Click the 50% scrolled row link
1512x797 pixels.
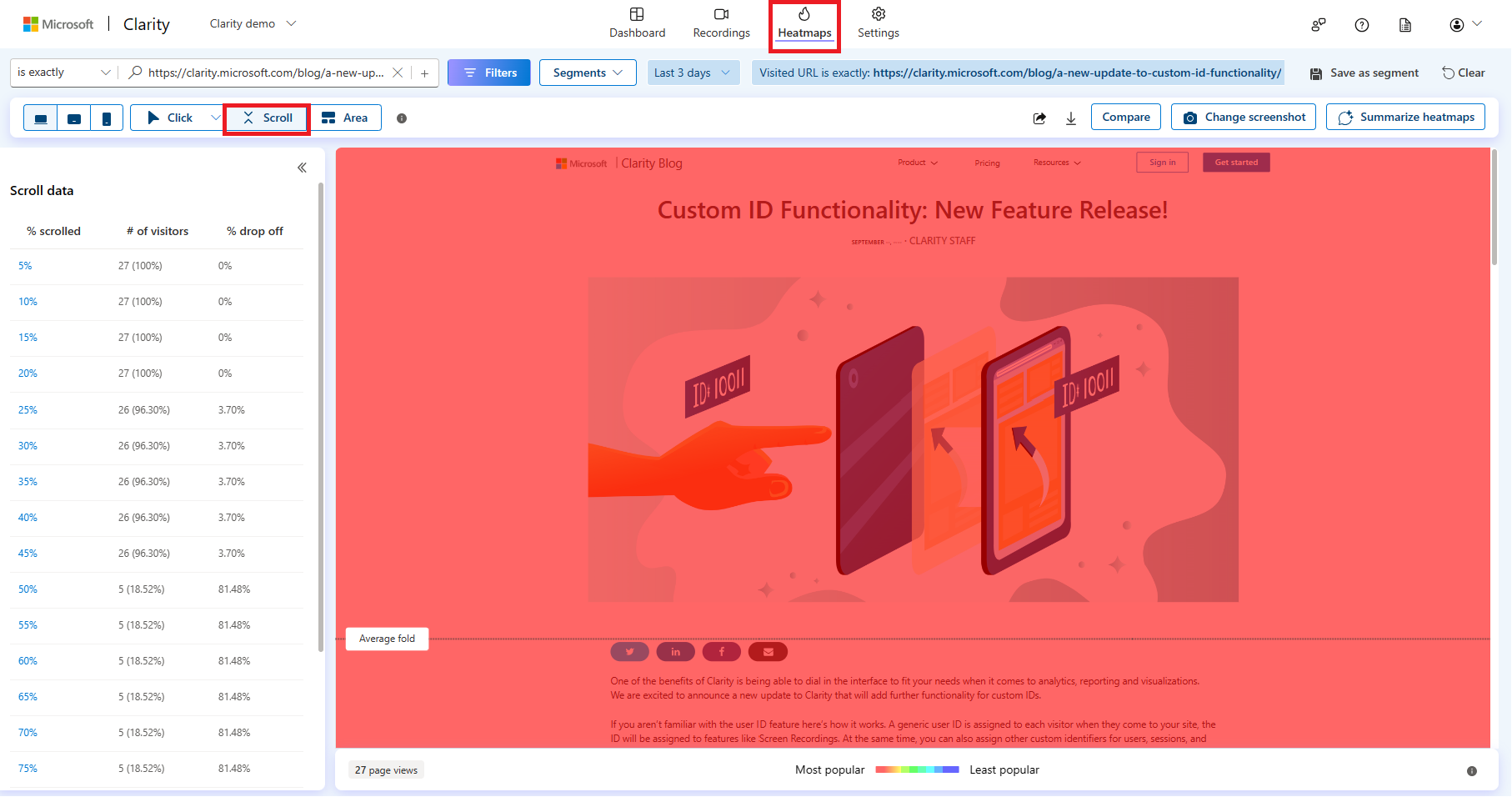pyautogui.click(x=28, y=589)
